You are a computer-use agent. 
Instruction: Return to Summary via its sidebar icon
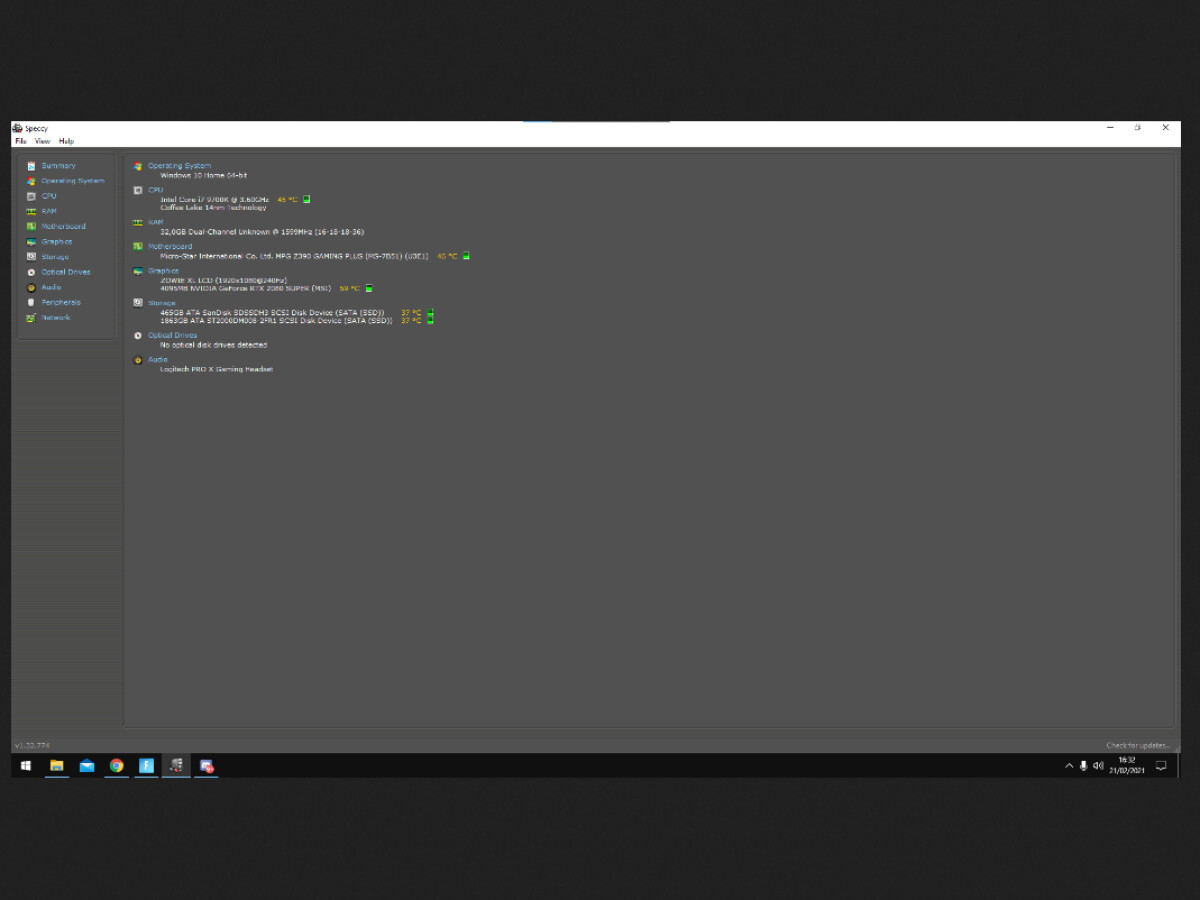pyautogui.click(x=31, y=166)
